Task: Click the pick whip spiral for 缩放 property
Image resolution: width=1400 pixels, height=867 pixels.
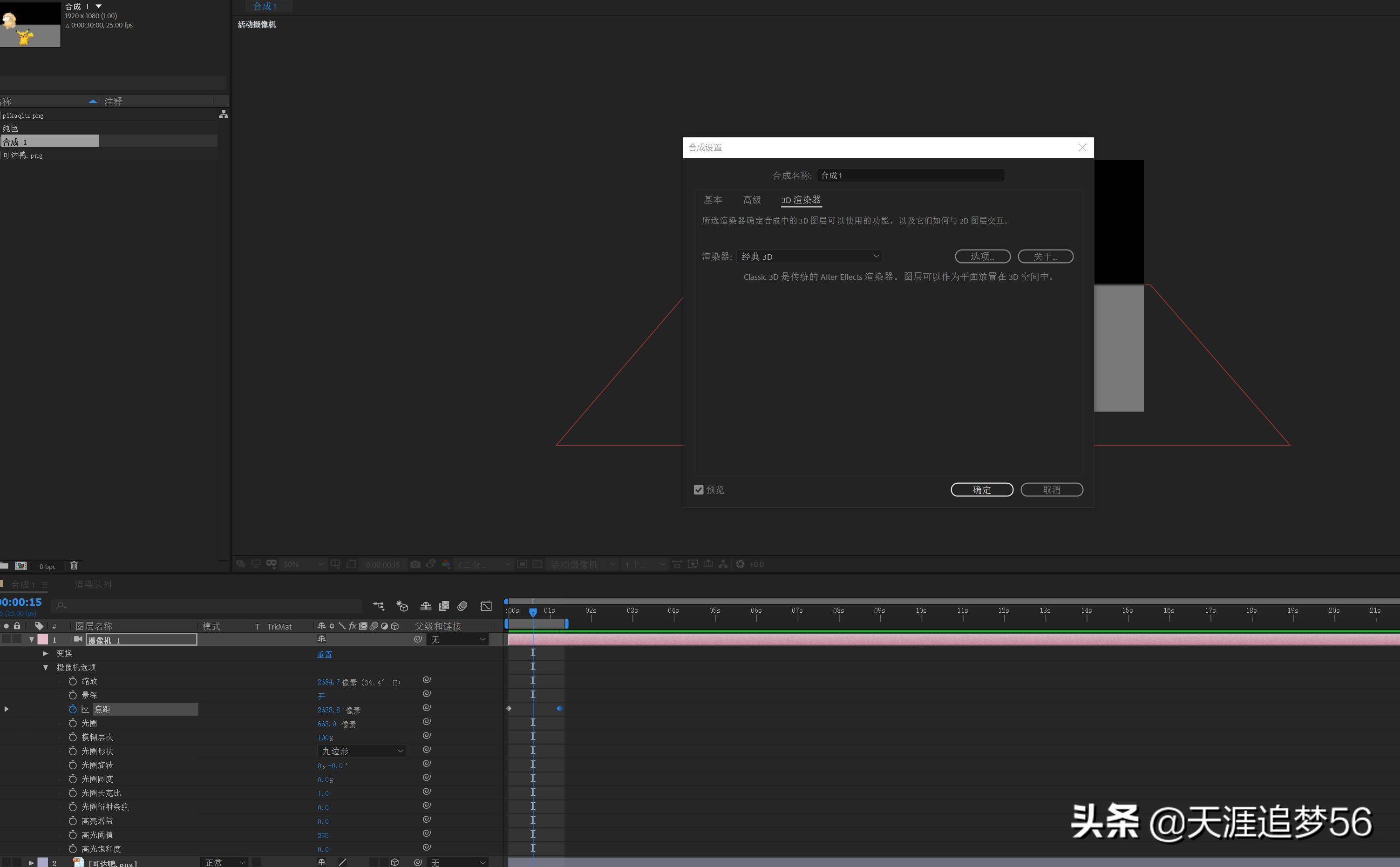Action: (x=427, y=680)
